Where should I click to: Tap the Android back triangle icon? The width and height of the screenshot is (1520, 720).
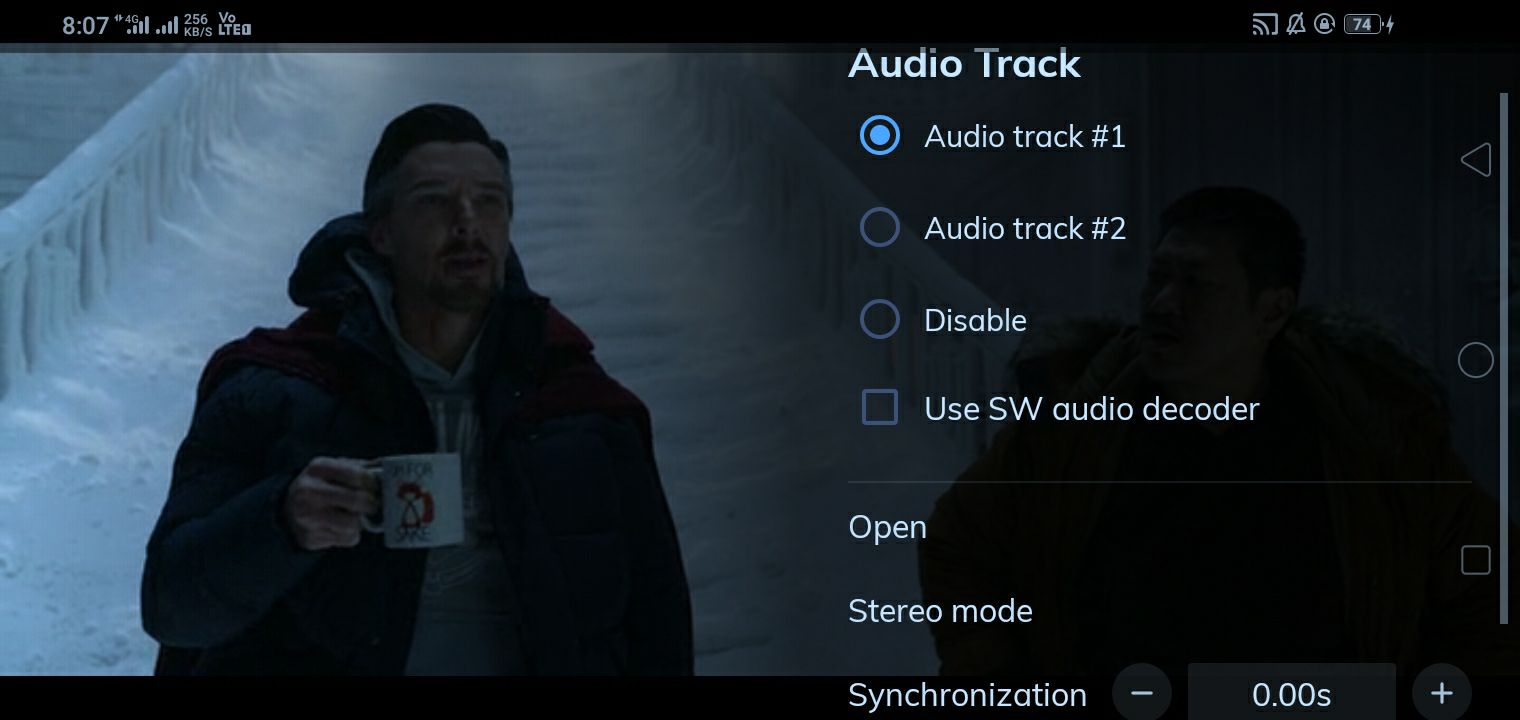point(1476,160)
